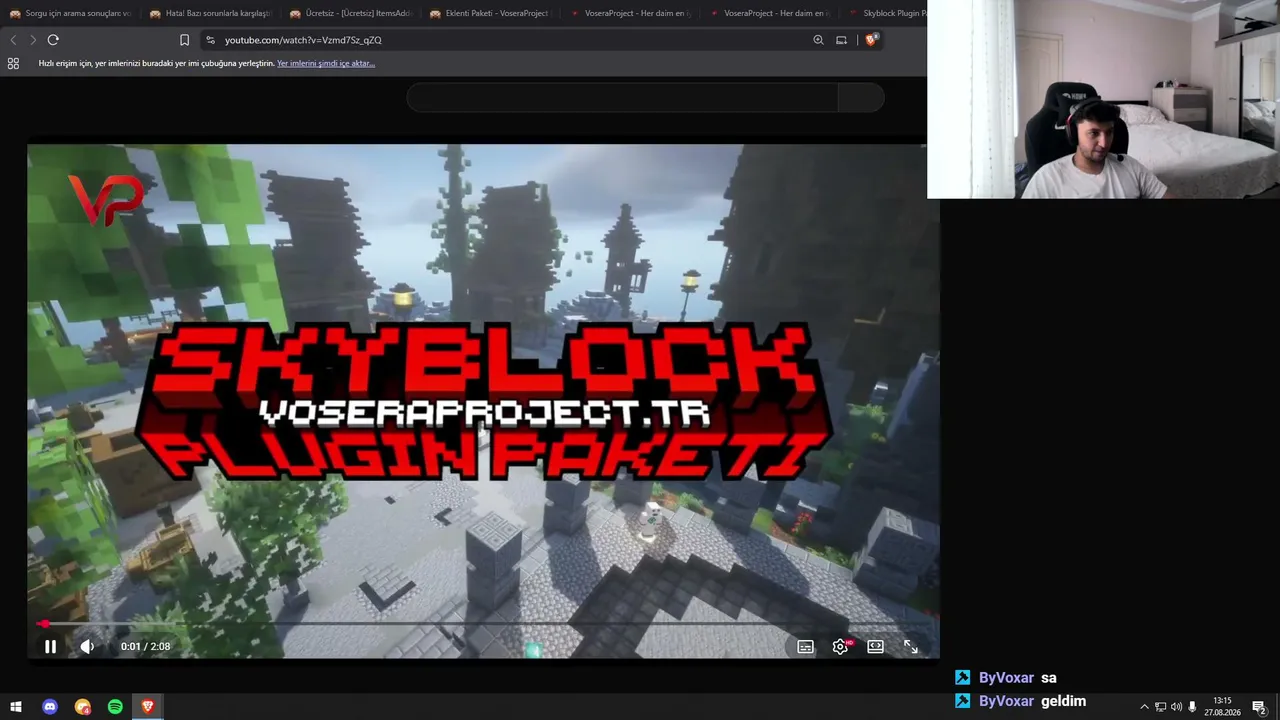Switch the player to theater mode
Image resolution: width=1280 pixels, height=720 pixels.
coord(875,646)
